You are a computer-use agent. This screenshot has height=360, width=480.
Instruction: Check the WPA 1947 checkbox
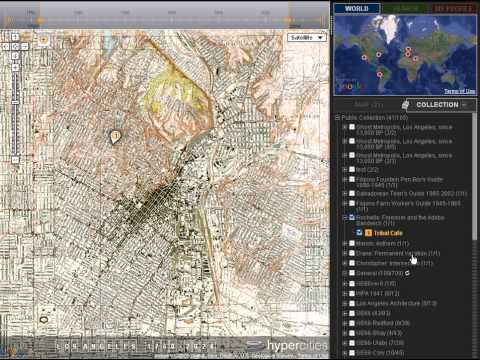(x=352, y=293)
